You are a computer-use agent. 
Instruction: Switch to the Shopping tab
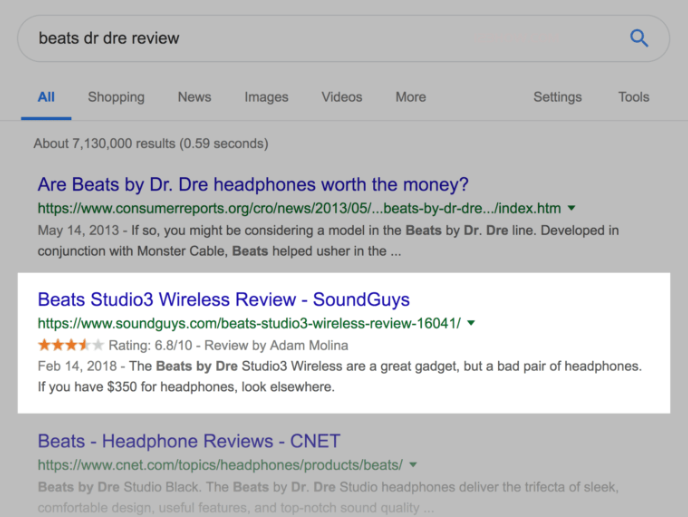pos(116,97)
